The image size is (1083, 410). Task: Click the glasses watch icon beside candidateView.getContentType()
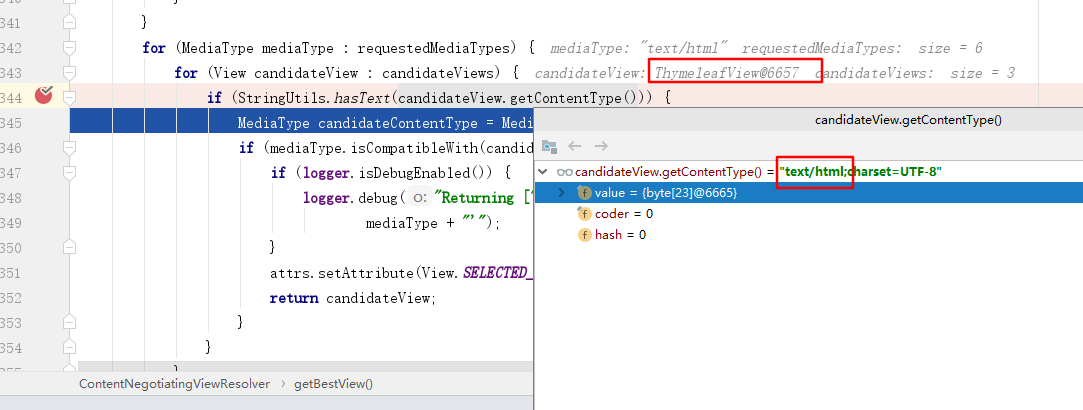point(564,172)
